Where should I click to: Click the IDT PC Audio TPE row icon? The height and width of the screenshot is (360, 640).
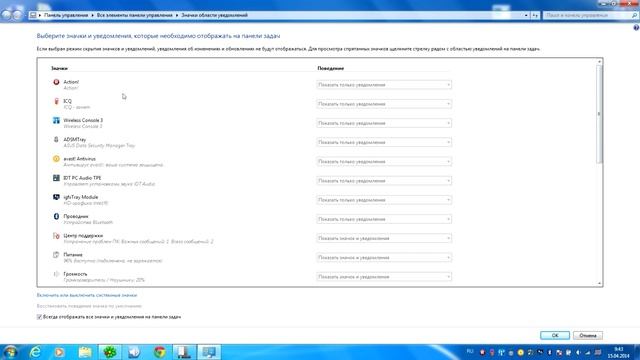pyautogui.click(x=56, y=178)
